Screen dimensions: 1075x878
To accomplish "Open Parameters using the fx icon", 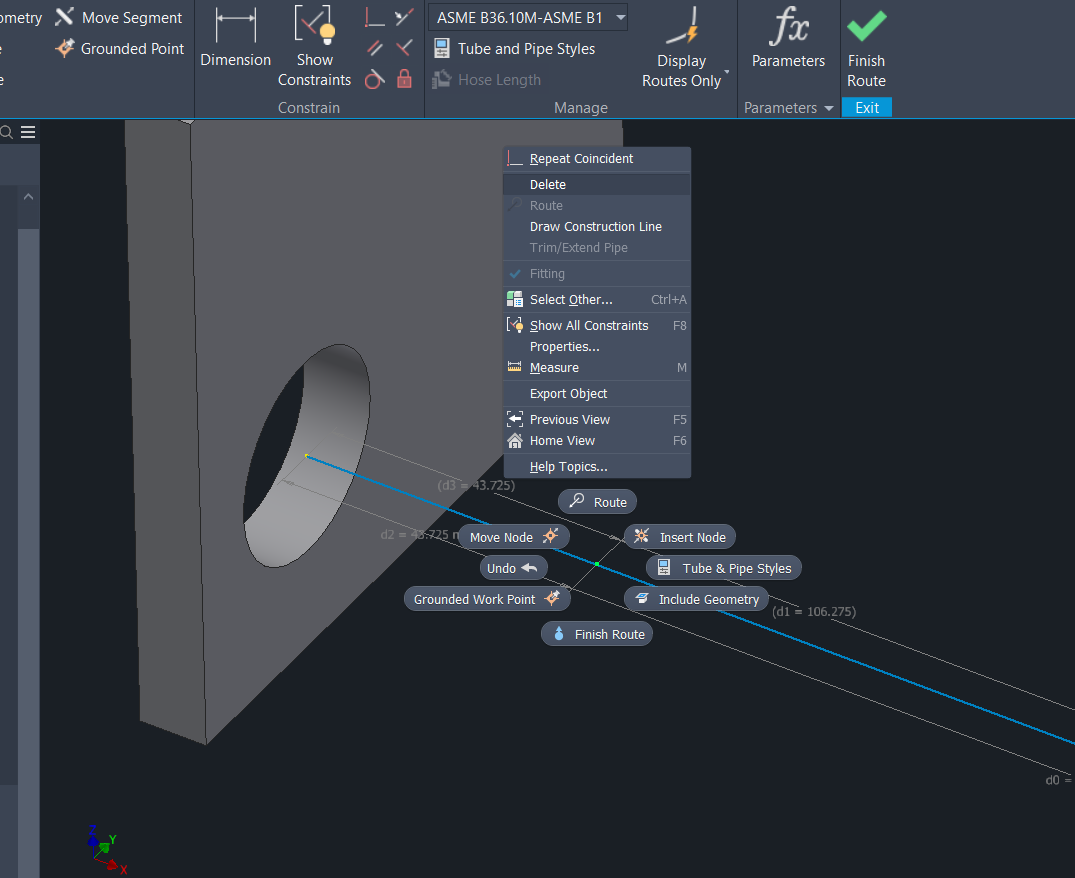I will click(x=788, y=30).
